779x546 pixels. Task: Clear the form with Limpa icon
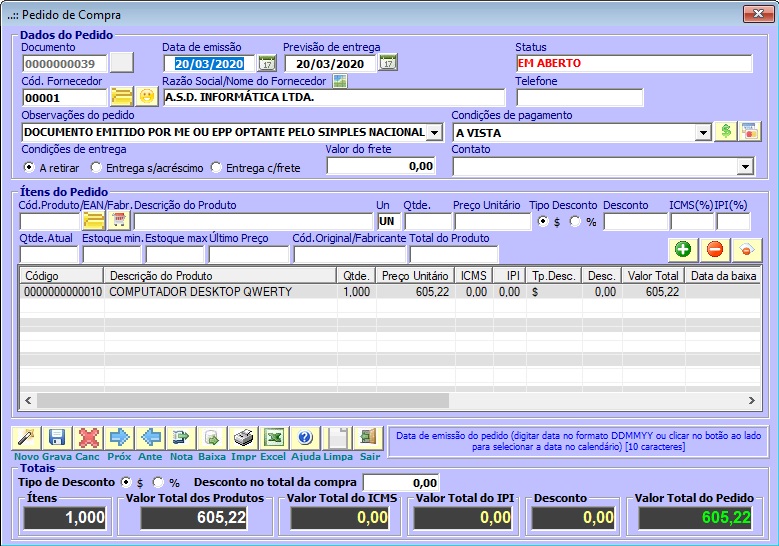click(x=337, y=438)
